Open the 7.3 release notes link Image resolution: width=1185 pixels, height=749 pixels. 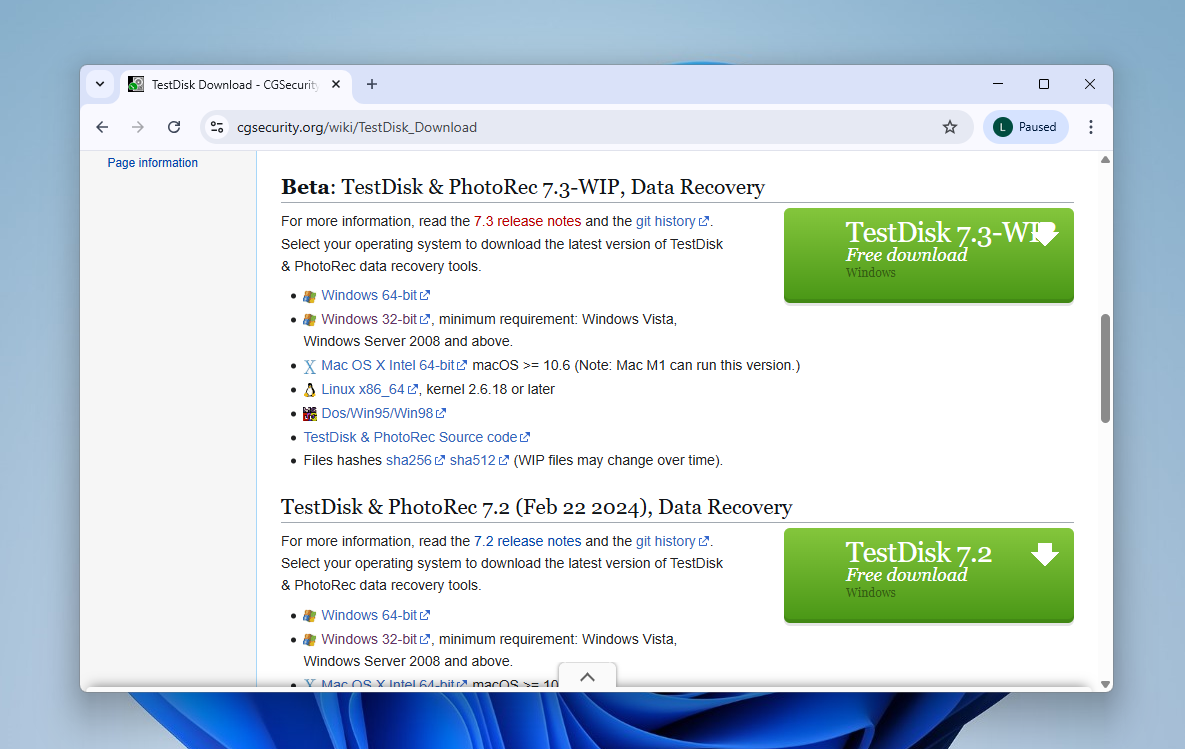pos(528,221)
